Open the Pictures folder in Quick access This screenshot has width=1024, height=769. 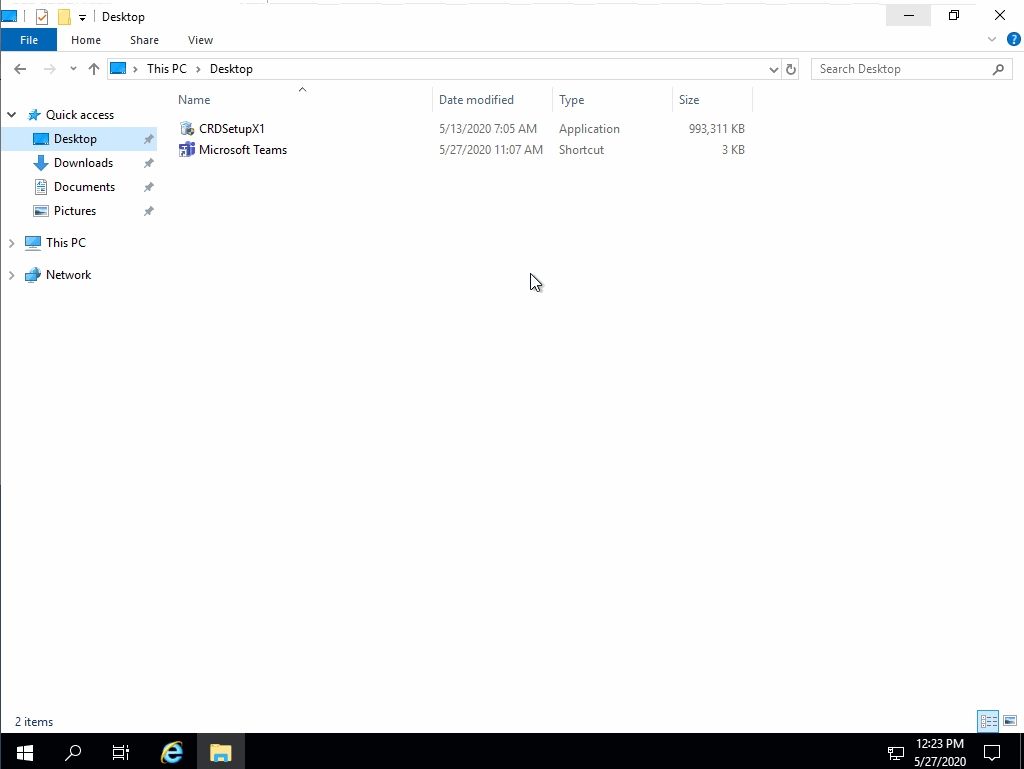click(x=73, y=210)
